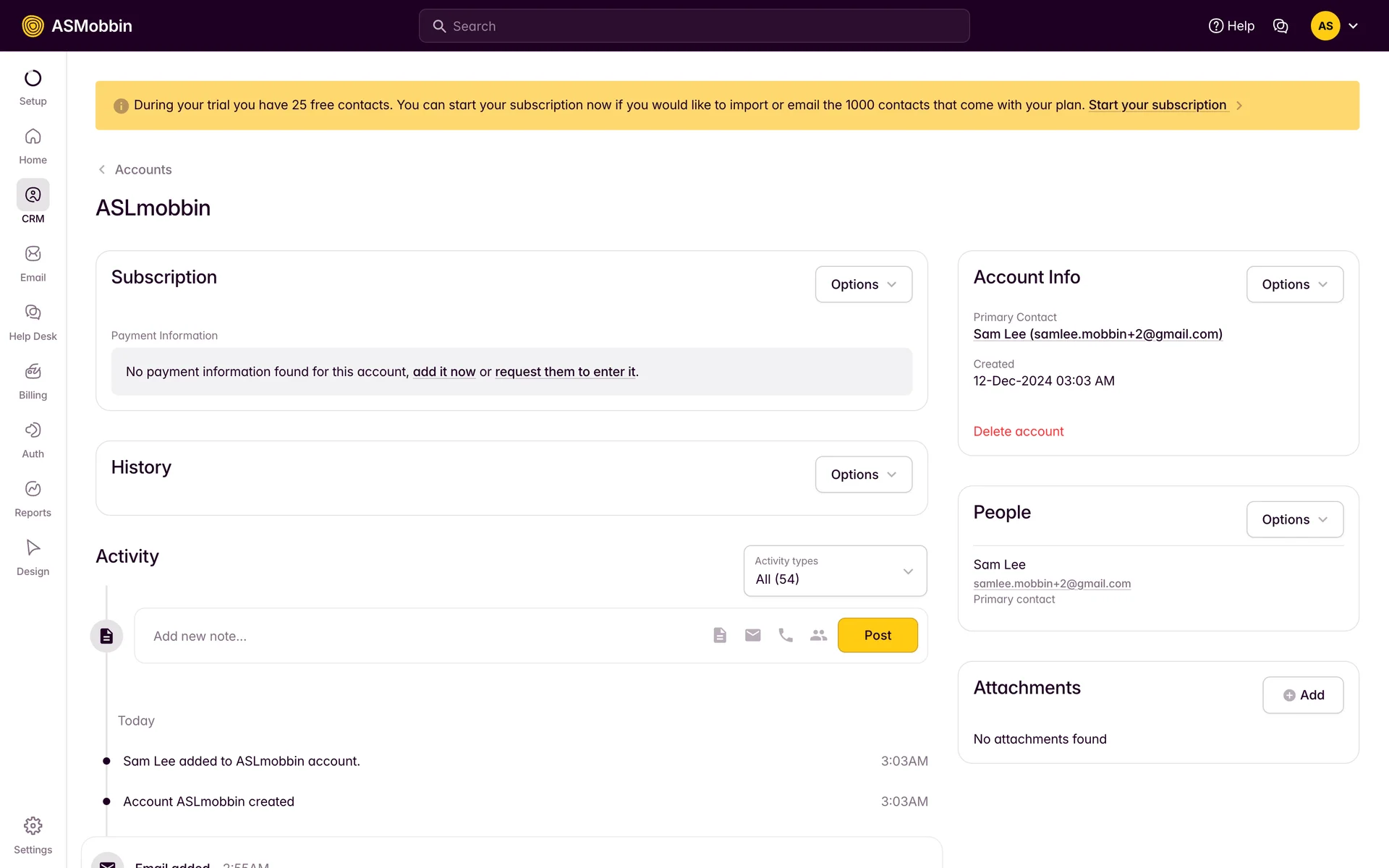Switch to the Email section
This screenshot has height=868, width=1389.
pyautogui.click(x=33, y=254)
